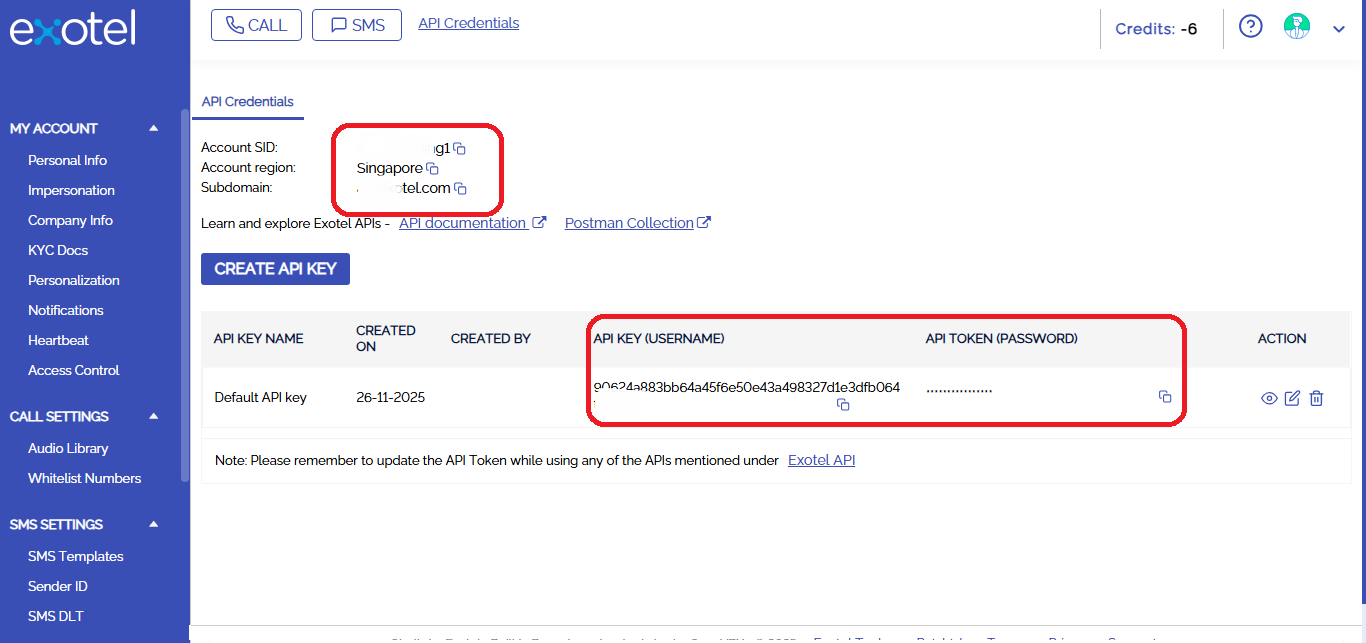The image size is (1366, 643).
Task: Open Personalization in sidebar
Action: [x=74, y=280]
